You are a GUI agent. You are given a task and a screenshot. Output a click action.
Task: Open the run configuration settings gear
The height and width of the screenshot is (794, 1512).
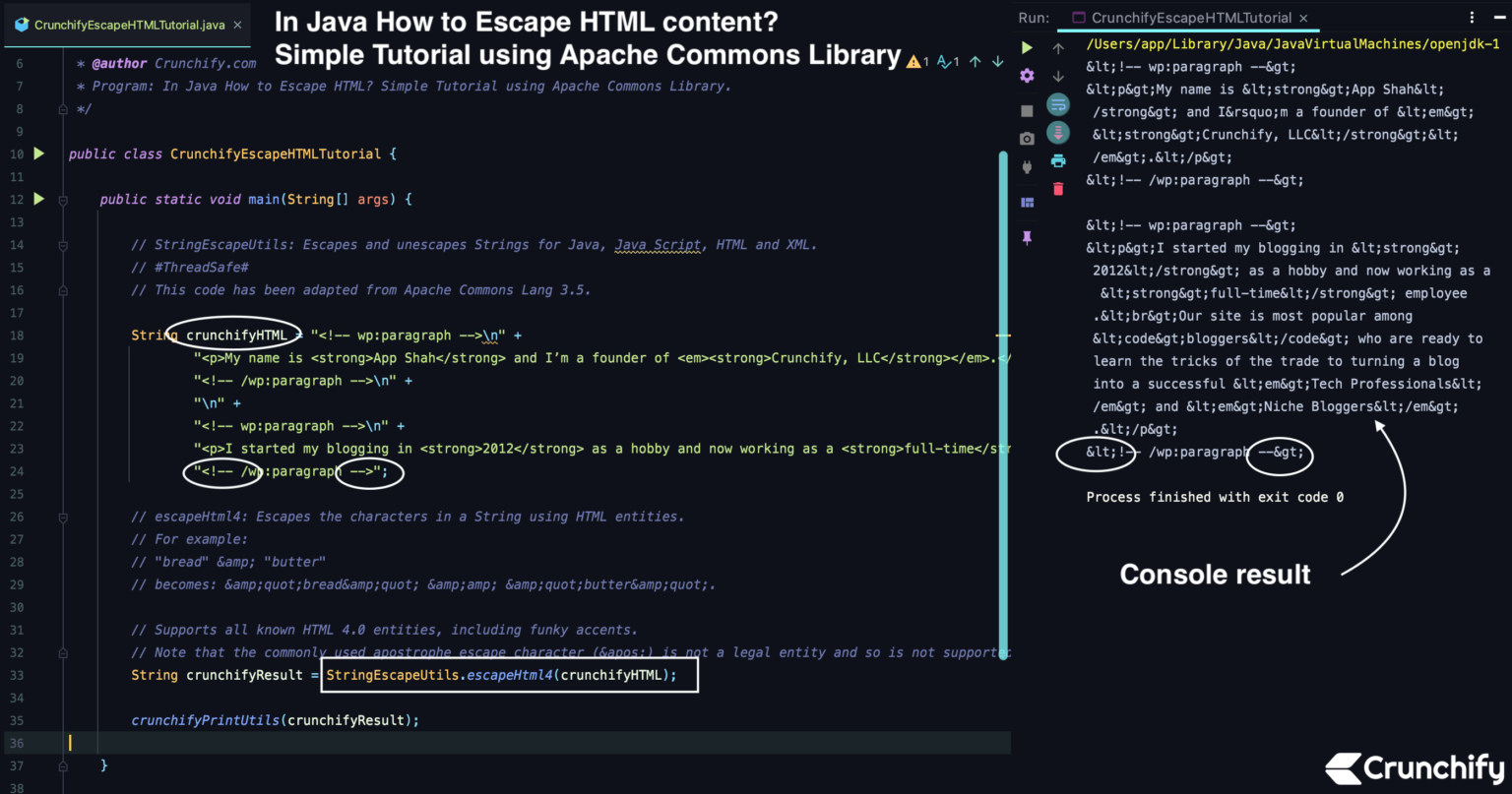[x=1027, y=76]
